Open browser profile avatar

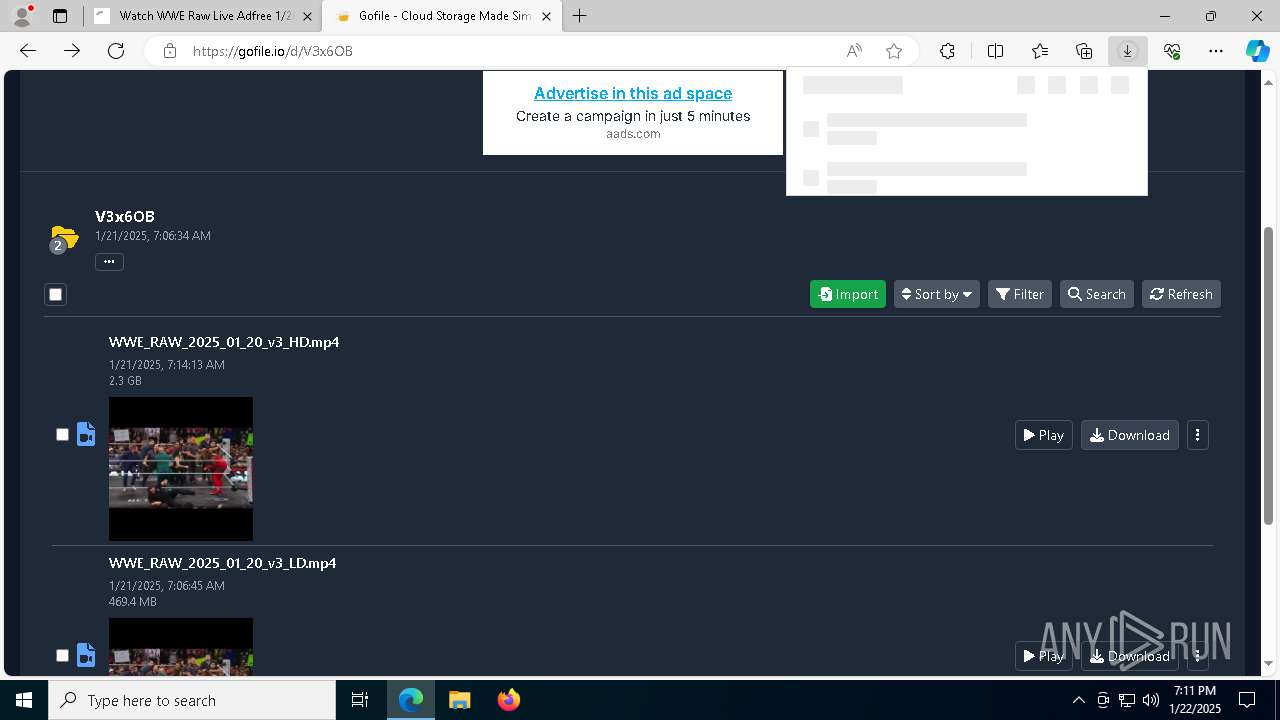pos(22,16)
